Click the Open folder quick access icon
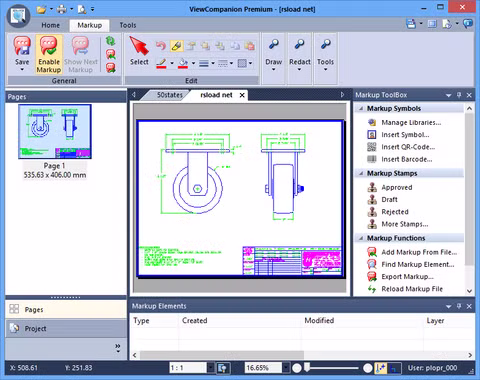The image size is (480, 380). point(41,9)
